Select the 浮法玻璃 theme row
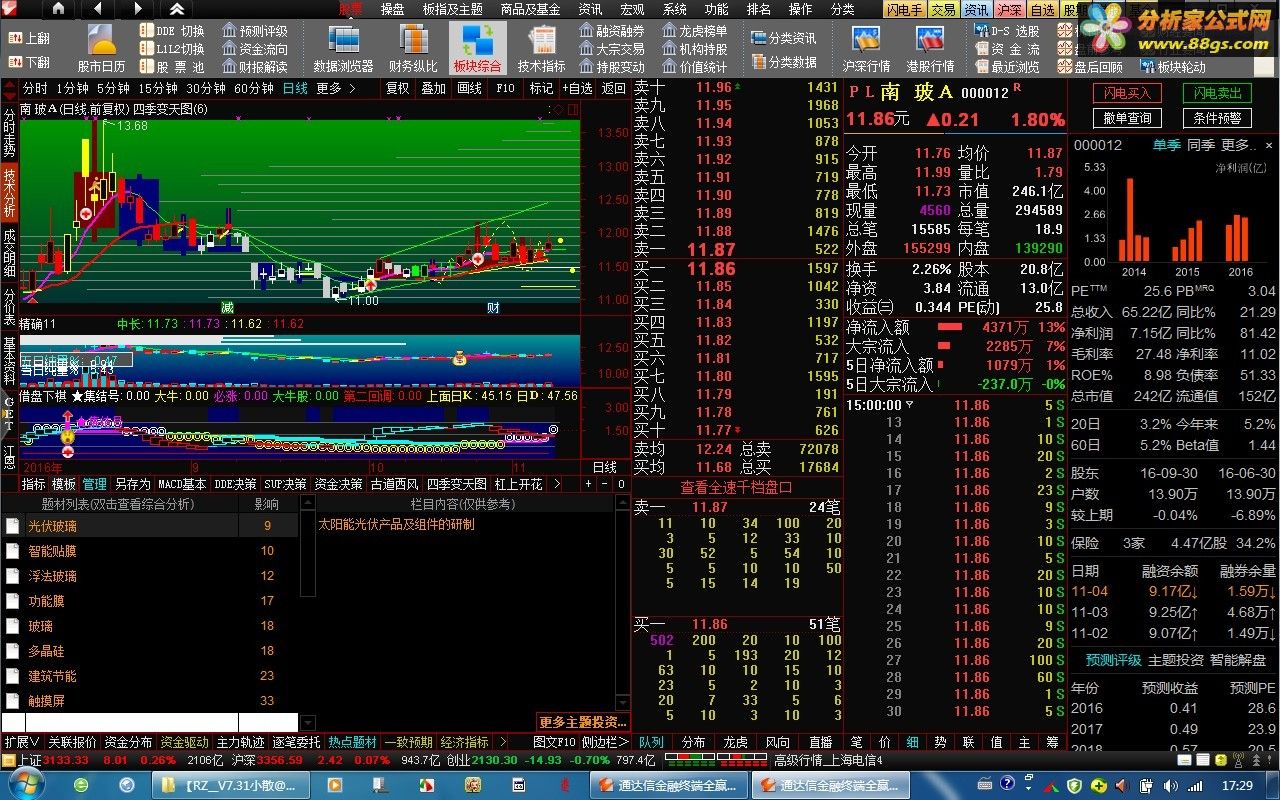 (x=149, y=576)
